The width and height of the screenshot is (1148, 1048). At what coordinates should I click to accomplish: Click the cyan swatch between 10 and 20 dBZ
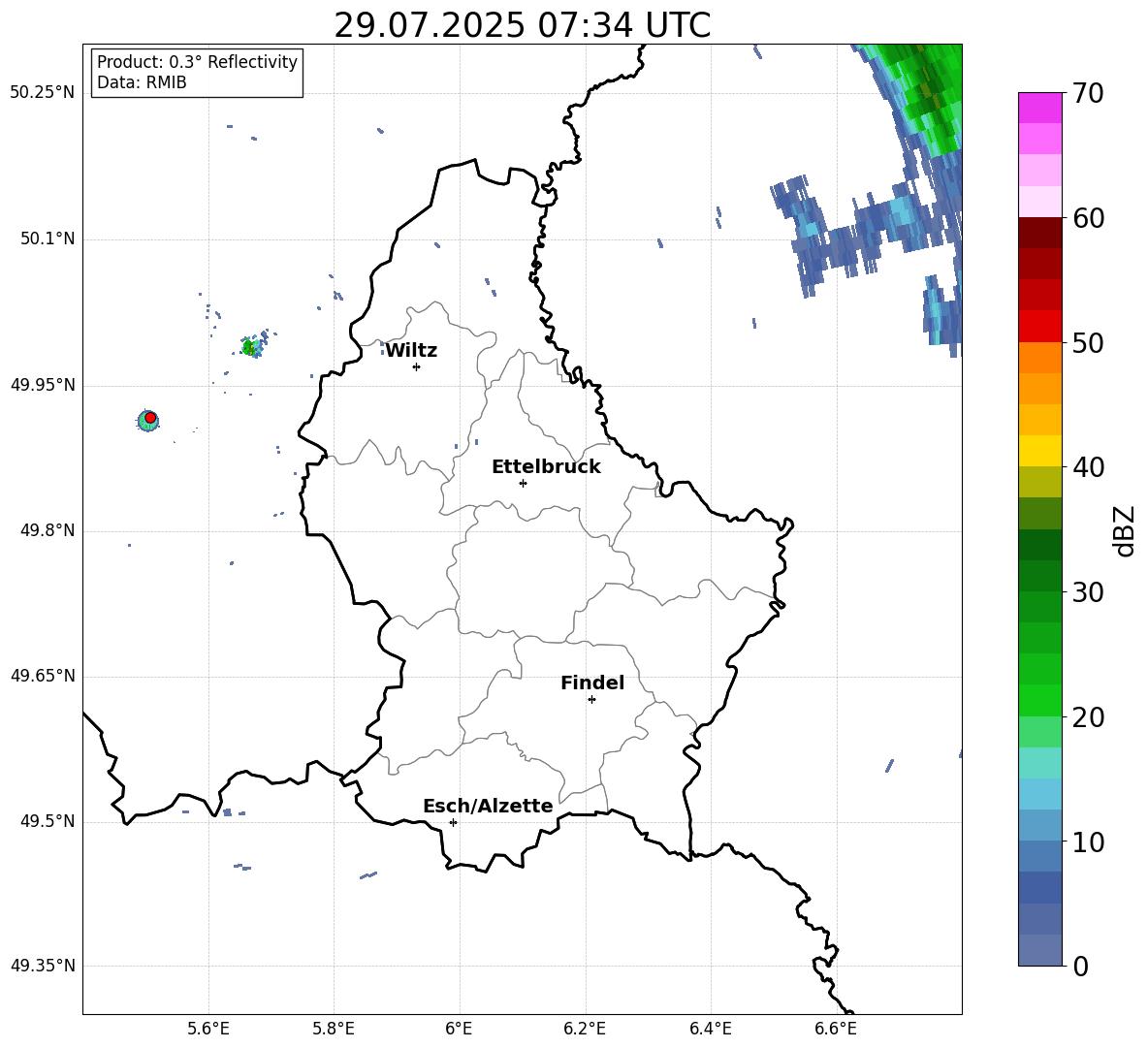1039,793
